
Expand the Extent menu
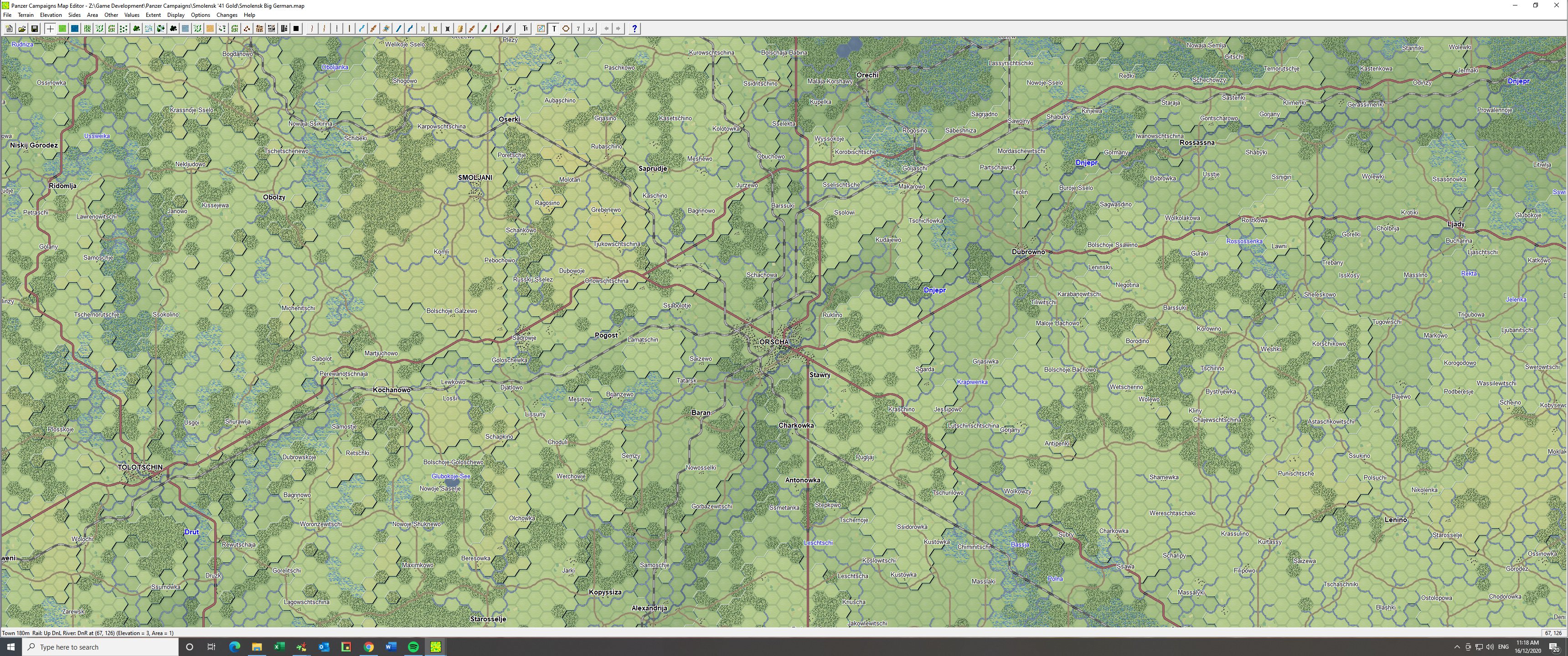pyautogui.click(x=154, y=15)
